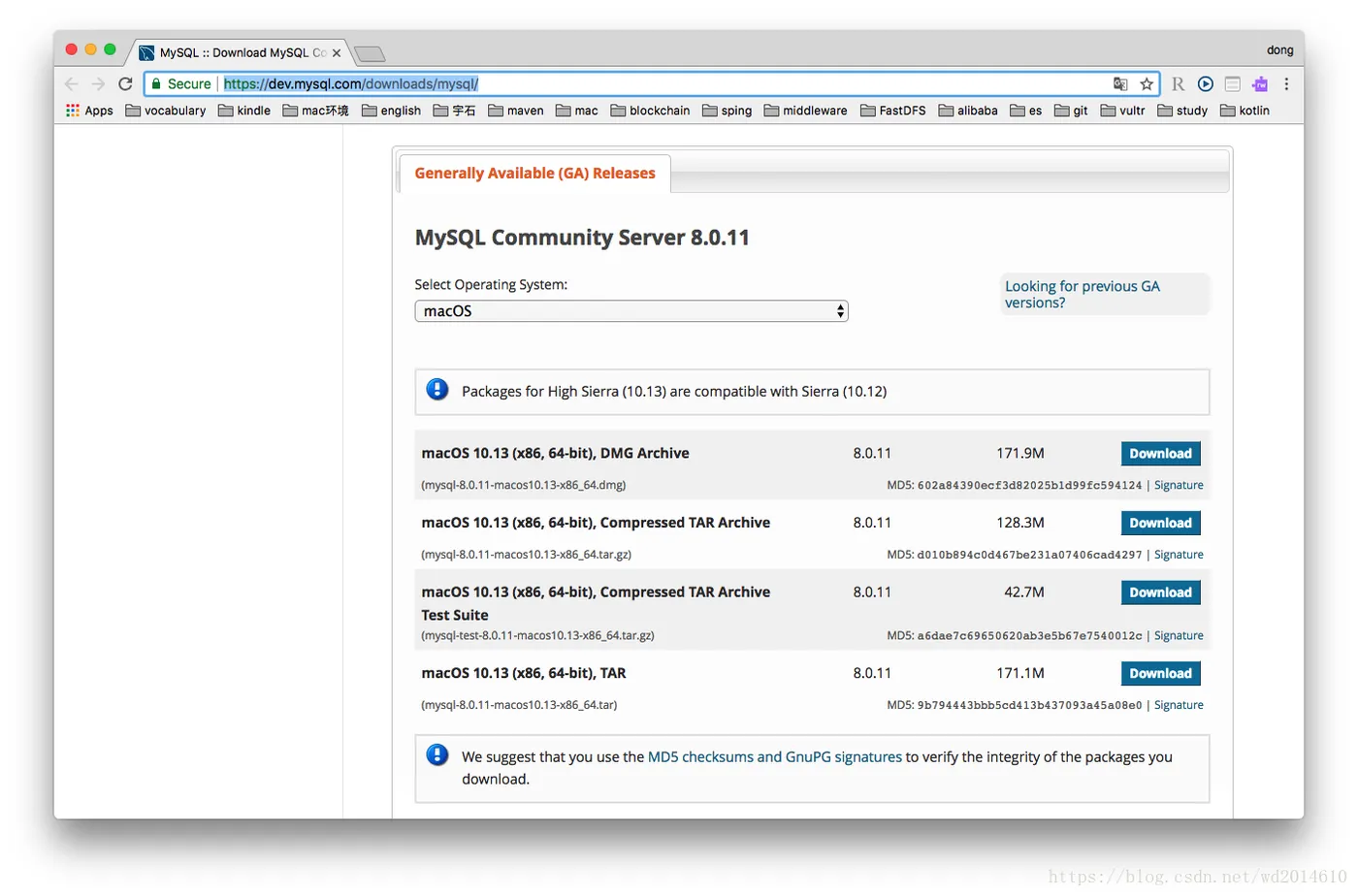Select the Generally Available (GA) Releases tab

pos(534,174)
